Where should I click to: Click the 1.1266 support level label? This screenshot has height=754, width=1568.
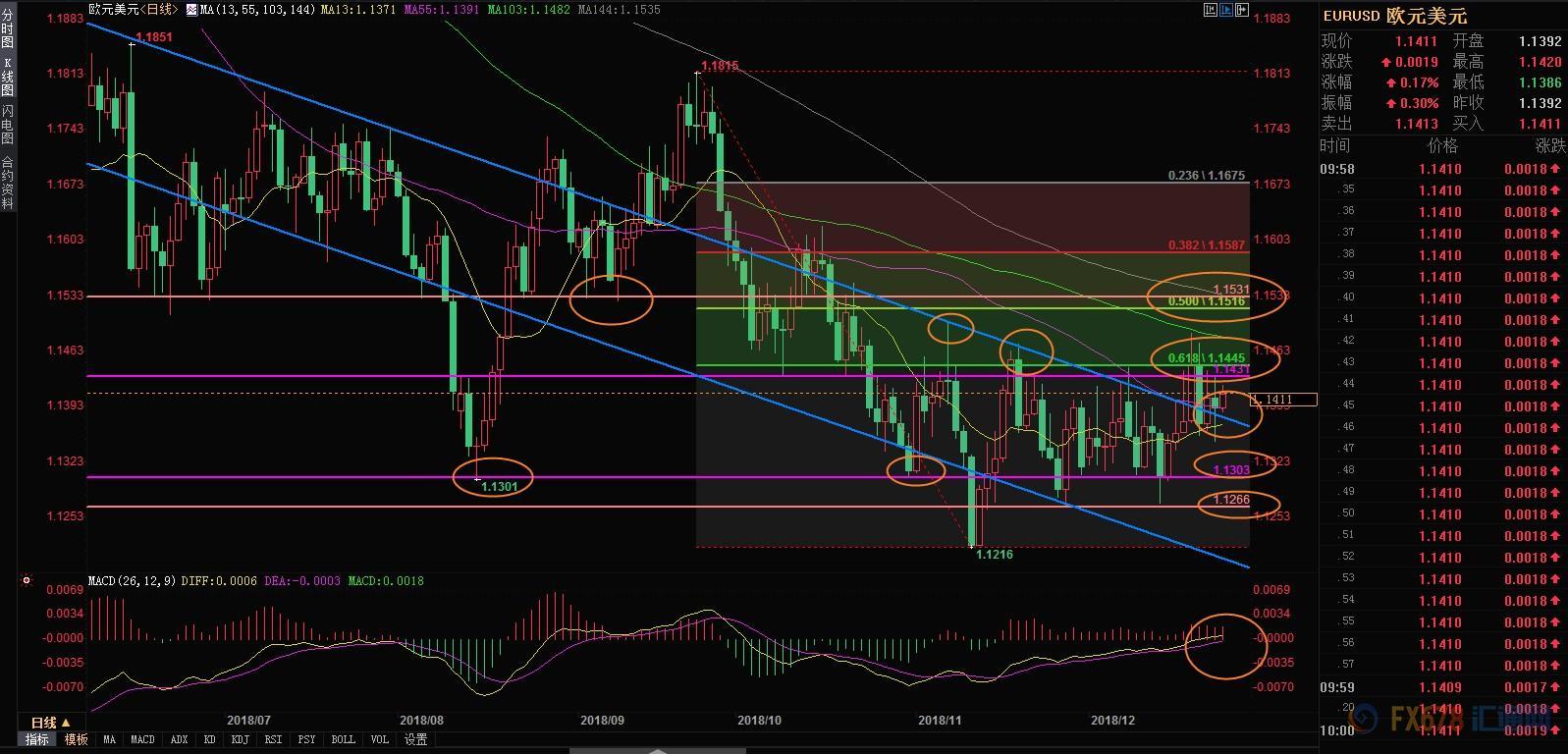(1231, 500)
